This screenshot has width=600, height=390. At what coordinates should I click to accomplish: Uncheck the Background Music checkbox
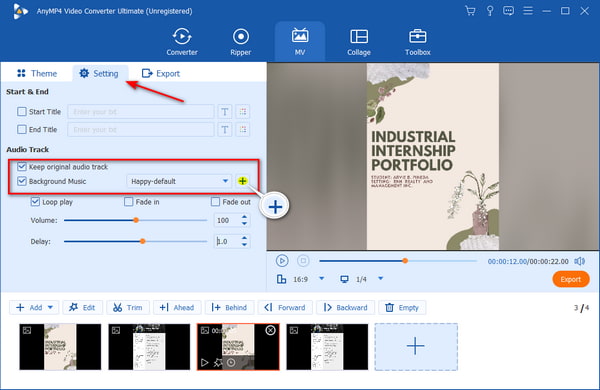pyautogui.click(x=22, y=181)
